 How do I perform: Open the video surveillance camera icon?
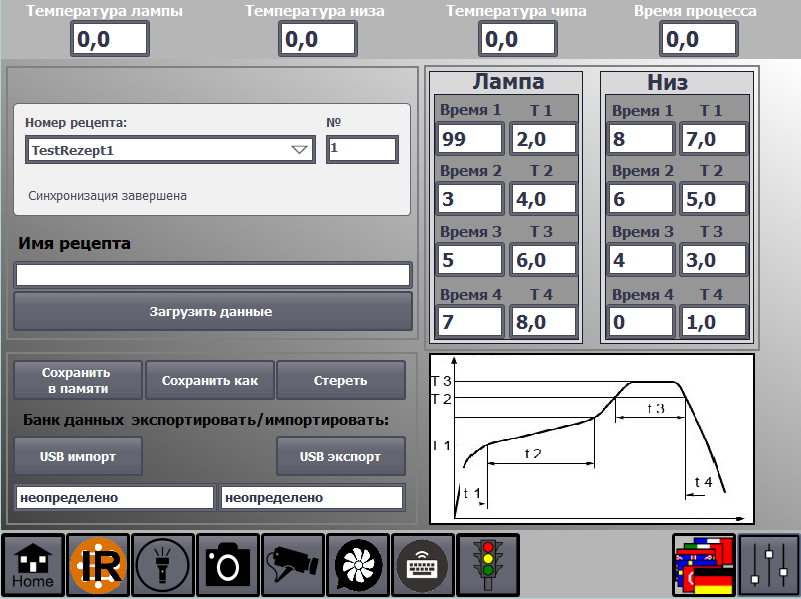click(293, 565)
